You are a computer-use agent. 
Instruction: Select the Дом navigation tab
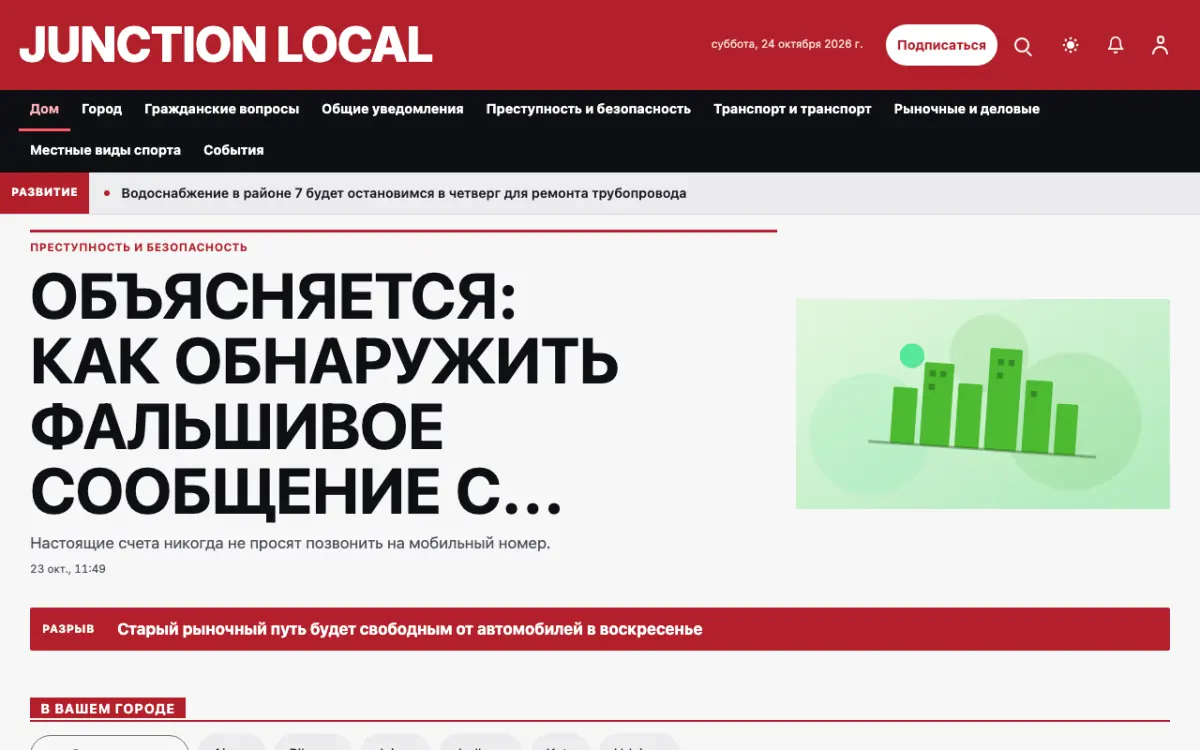44,109
